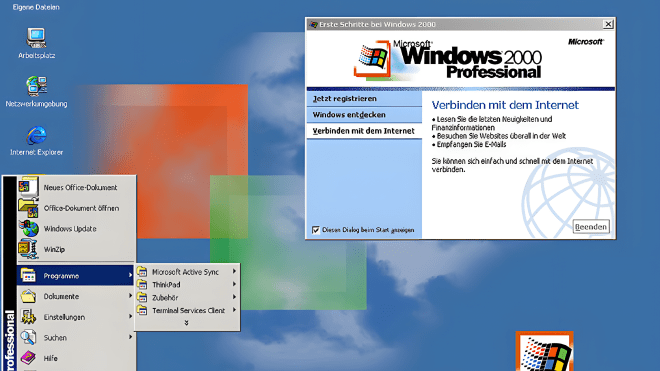Click the 'Office-Dokument öffnen' label
The height and width of the screenshot is (371, 660).
(x=81, y=208)
